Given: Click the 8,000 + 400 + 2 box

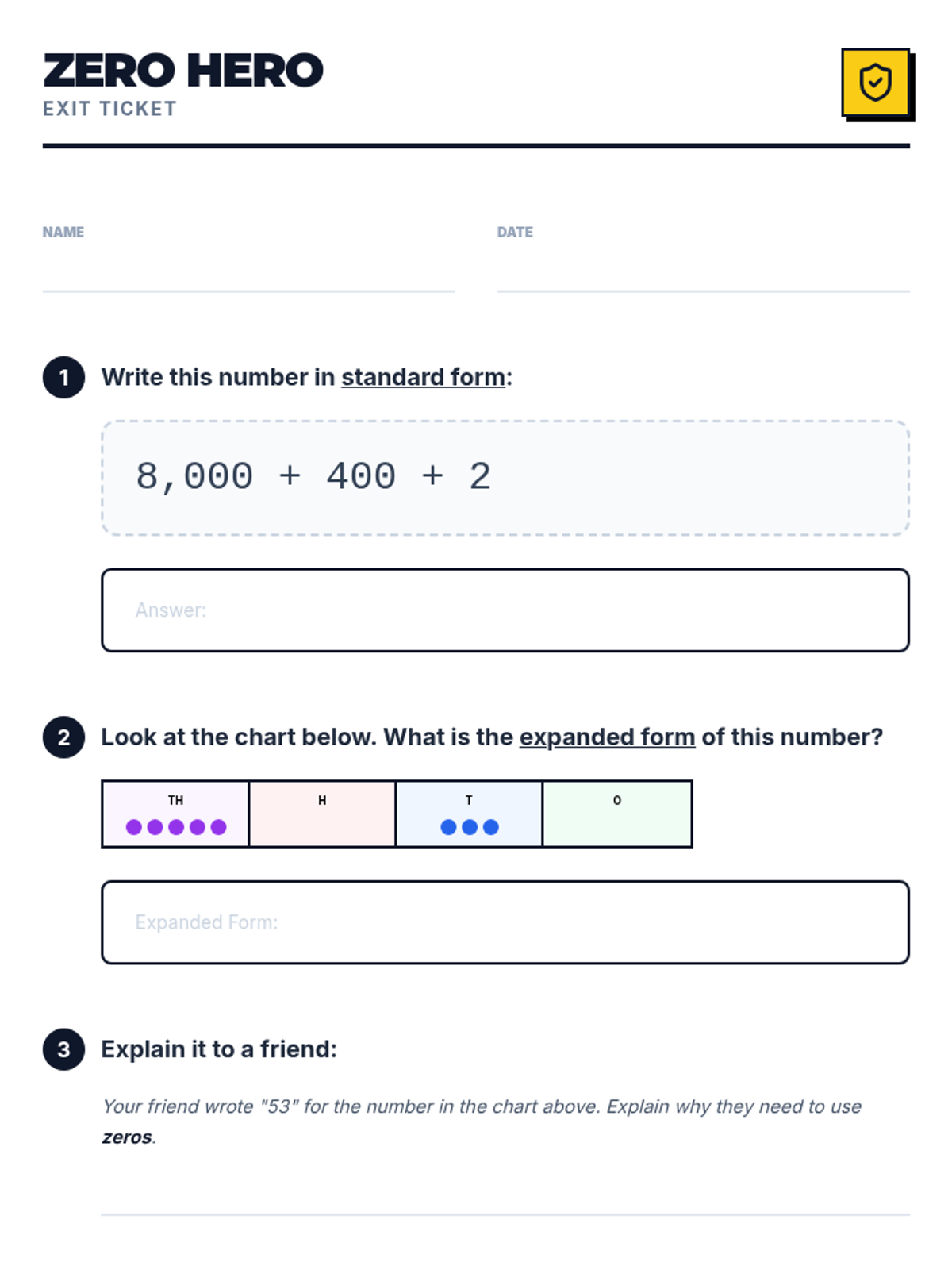Looking at the screenshot, I should tap(505, 478).
